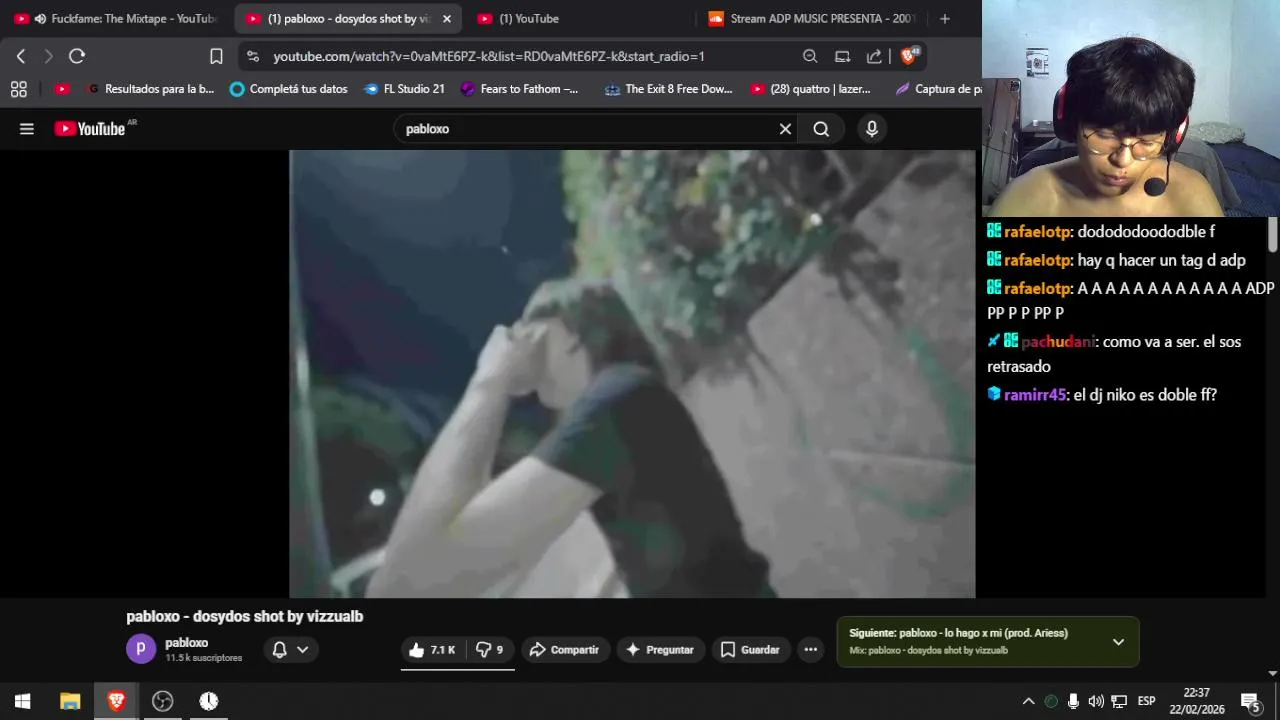1280x720 pixels.
Task: Open ESP language input indicator
Action: [x=1146, y=701]
